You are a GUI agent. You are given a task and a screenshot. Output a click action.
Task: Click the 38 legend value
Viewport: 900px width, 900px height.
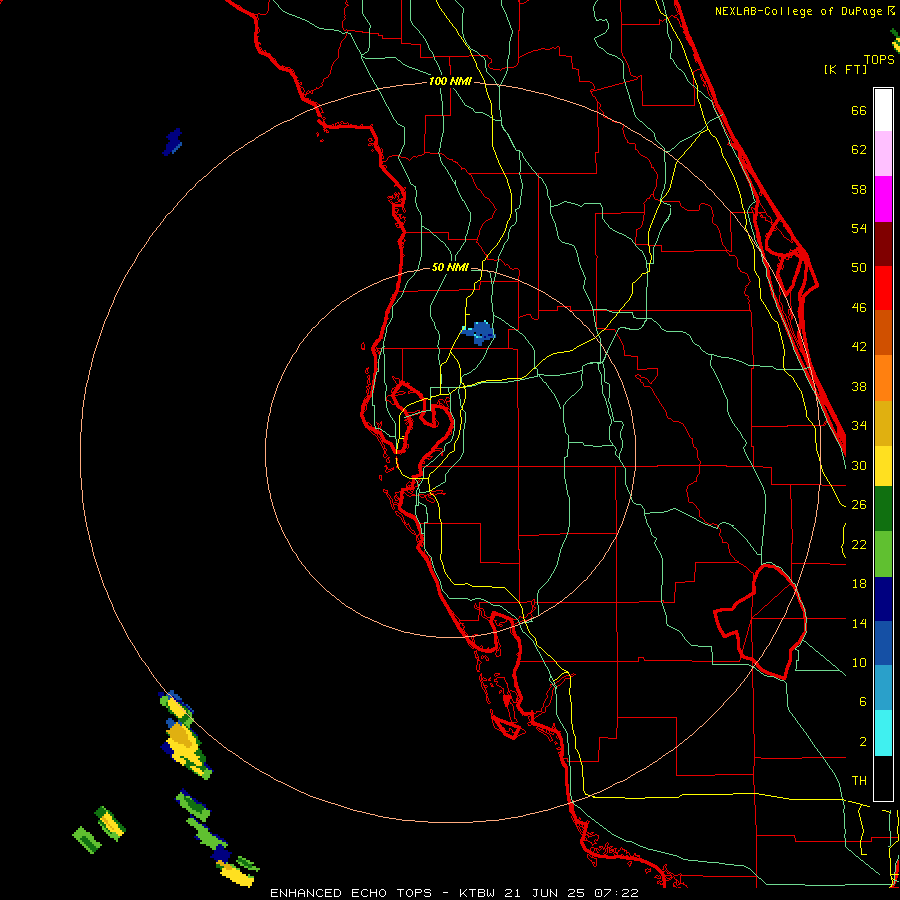tap(859, 386)
